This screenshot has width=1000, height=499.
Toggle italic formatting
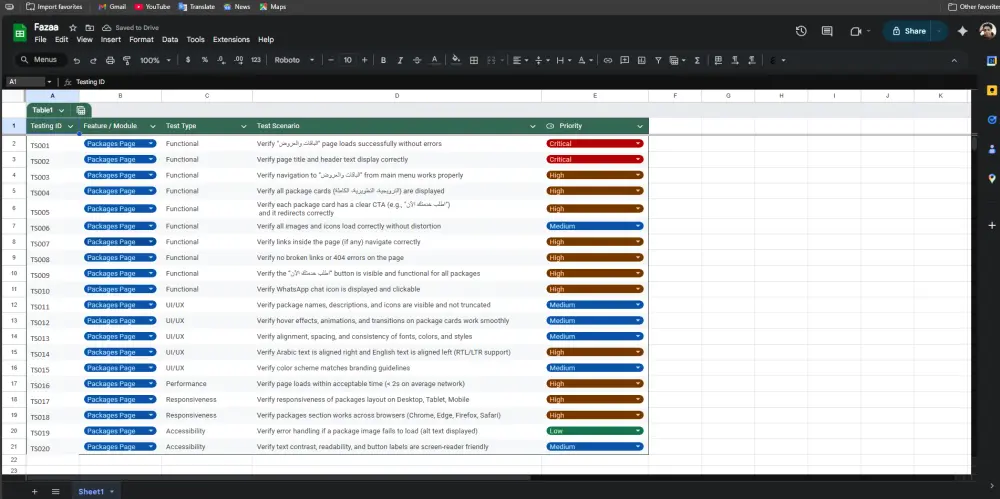pyautogui.click(x=401, y=60)
